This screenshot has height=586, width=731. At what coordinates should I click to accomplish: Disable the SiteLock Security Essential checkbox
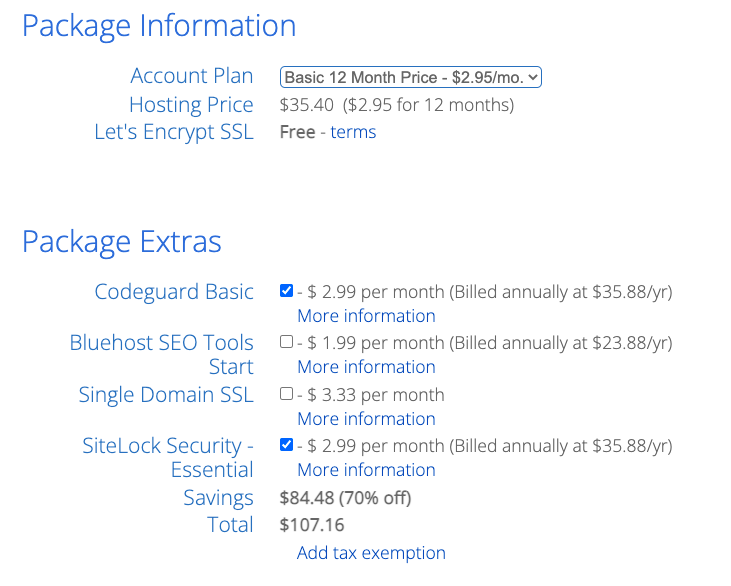[287, 445]
